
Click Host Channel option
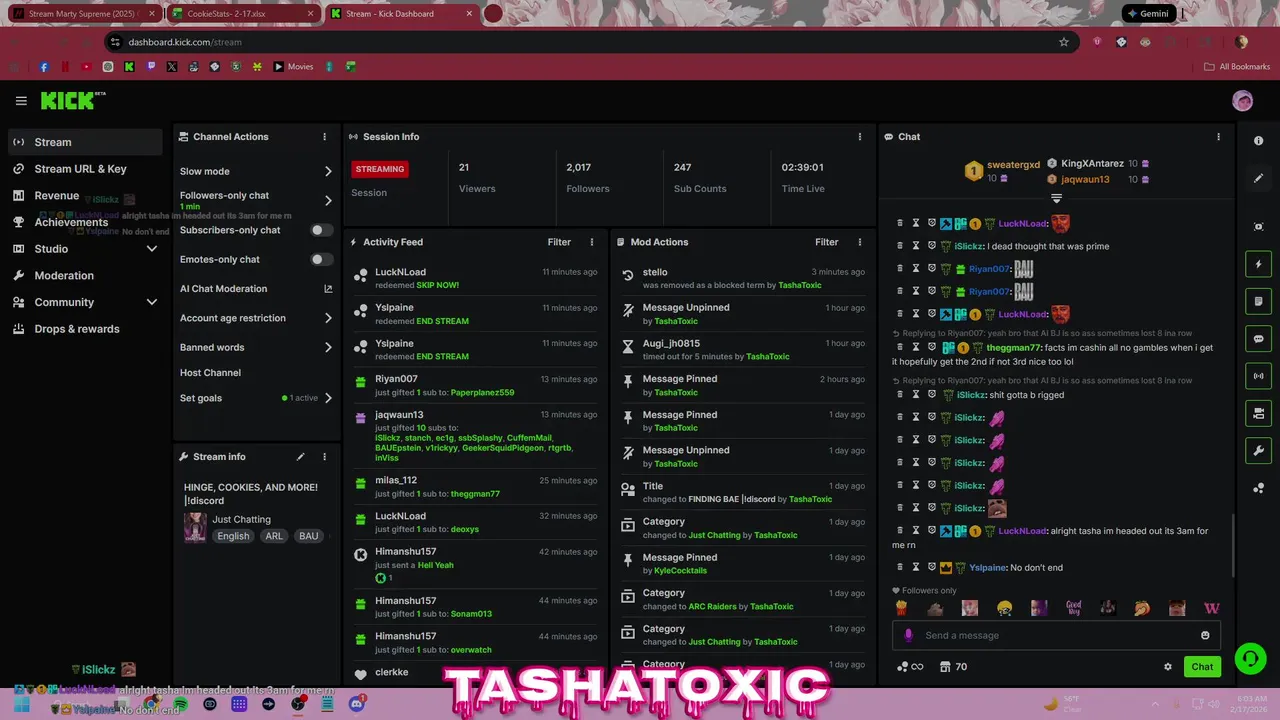tap(210, 373)
